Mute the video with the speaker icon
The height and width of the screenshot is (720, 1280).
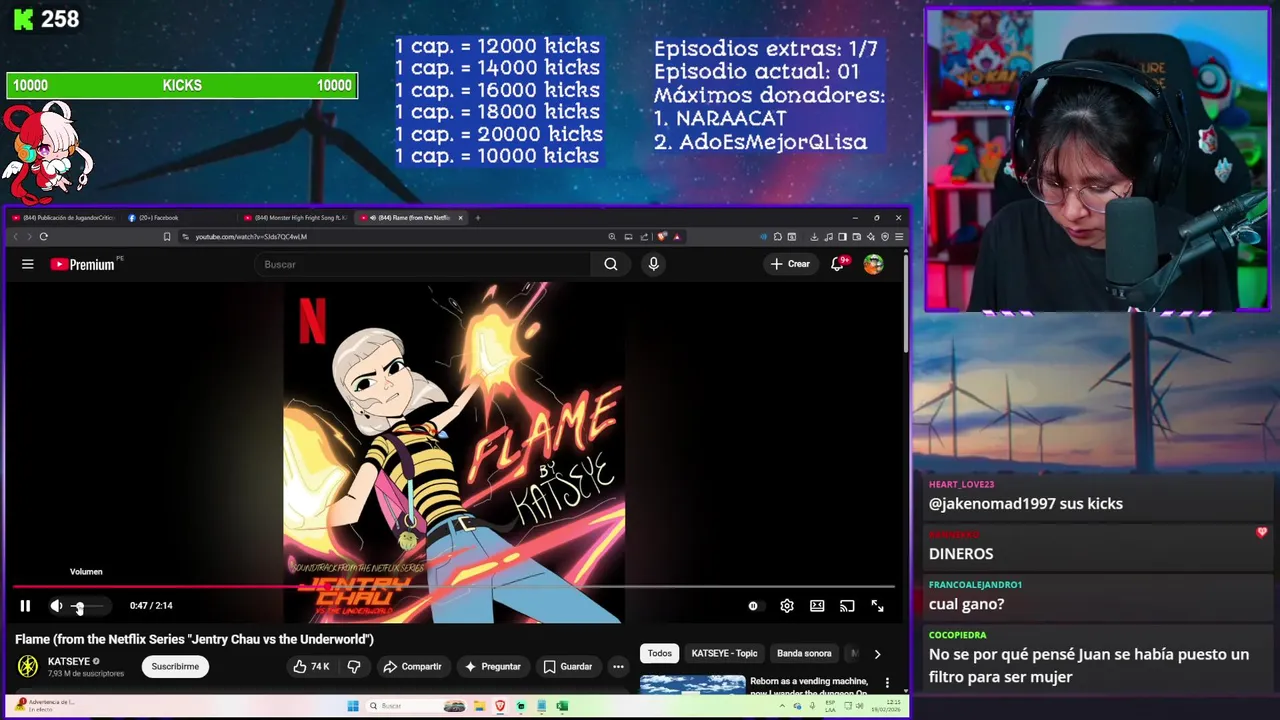coord(56,605)
